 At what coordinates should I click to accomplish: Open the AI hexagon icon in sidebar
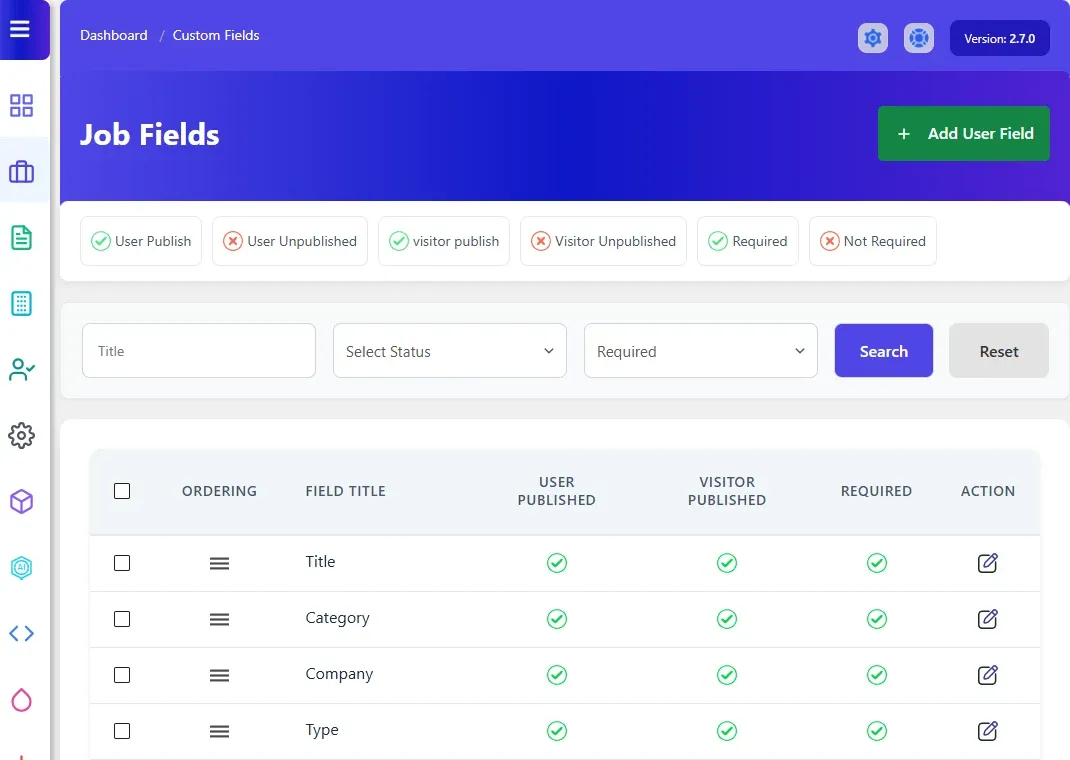[21, 568]
